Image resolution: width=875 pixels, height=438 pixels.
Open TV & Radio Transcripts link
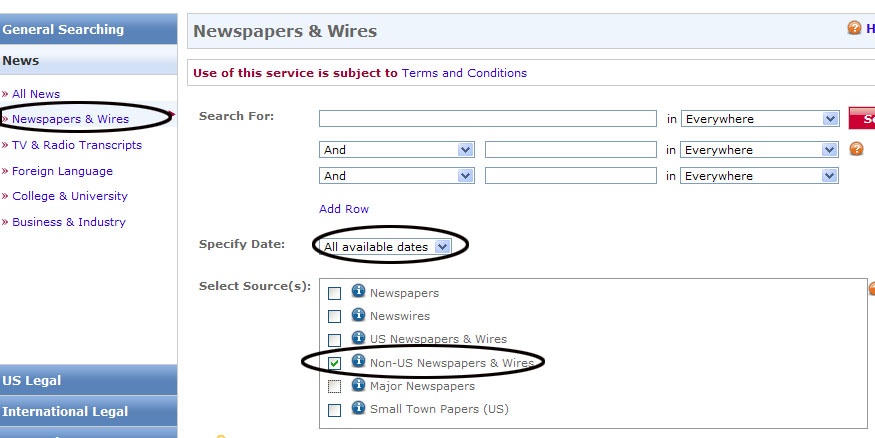click(x=77, y=145)
